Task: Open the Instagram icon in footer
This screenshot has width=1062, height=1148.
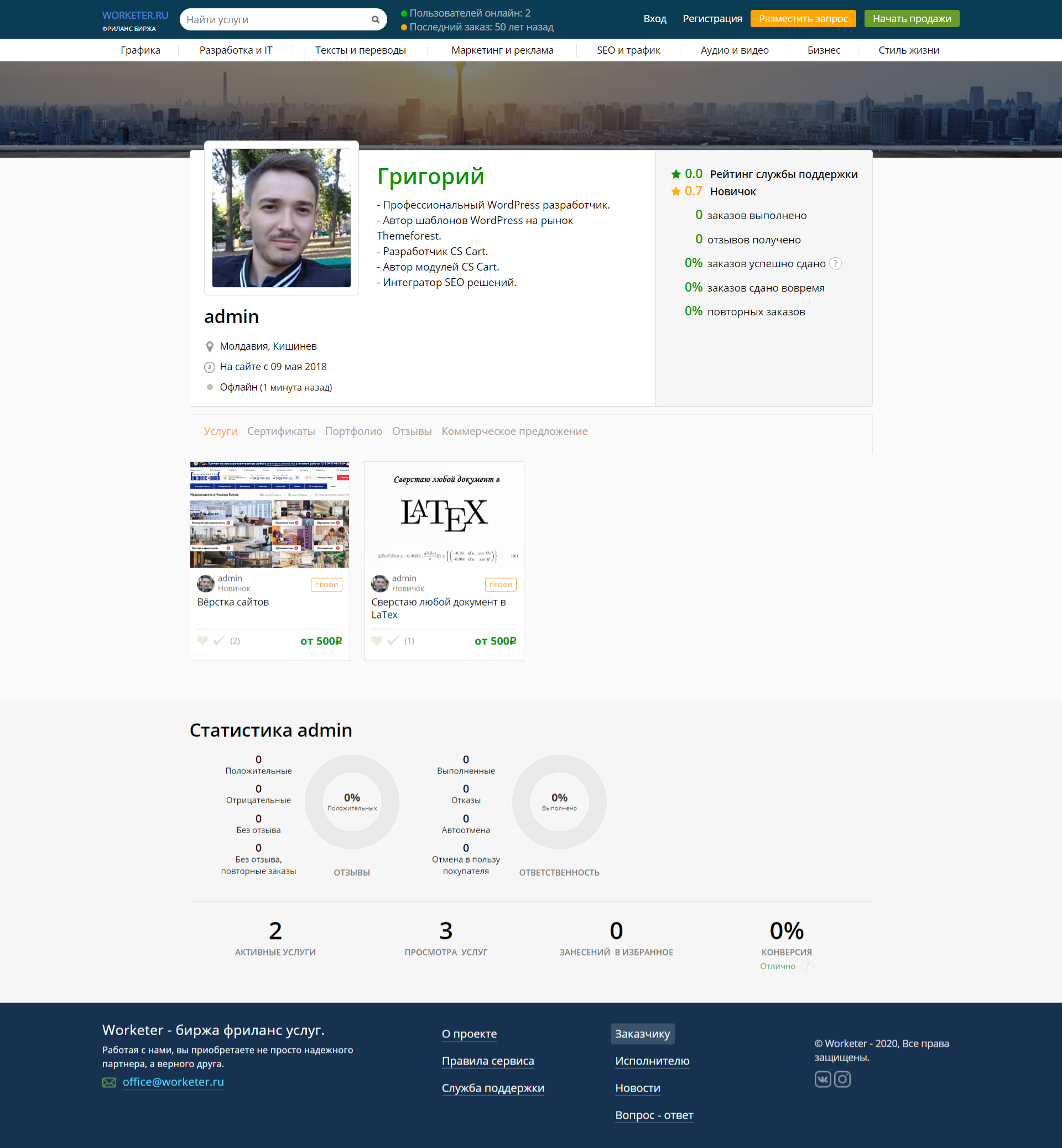Action: pyautogui.click(x=842, y=1079)
